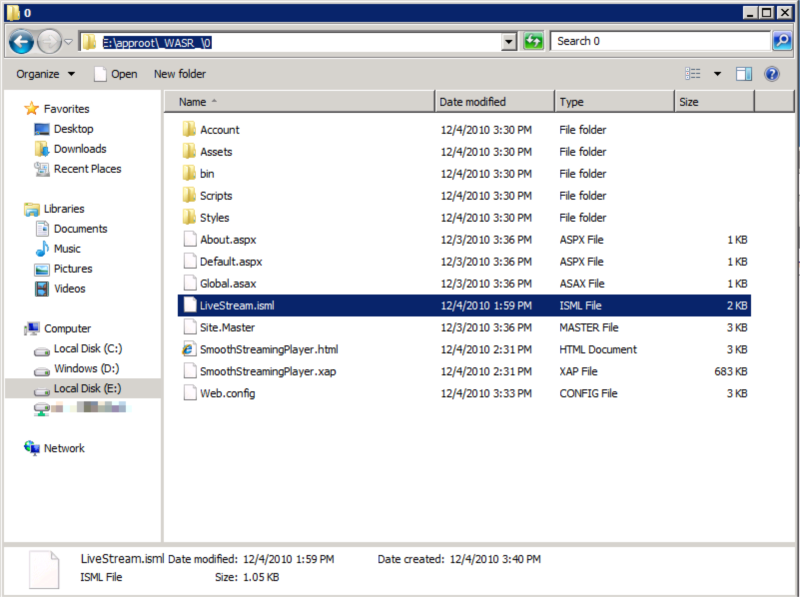Sort files by Date modified column

[x=494, y=102]
